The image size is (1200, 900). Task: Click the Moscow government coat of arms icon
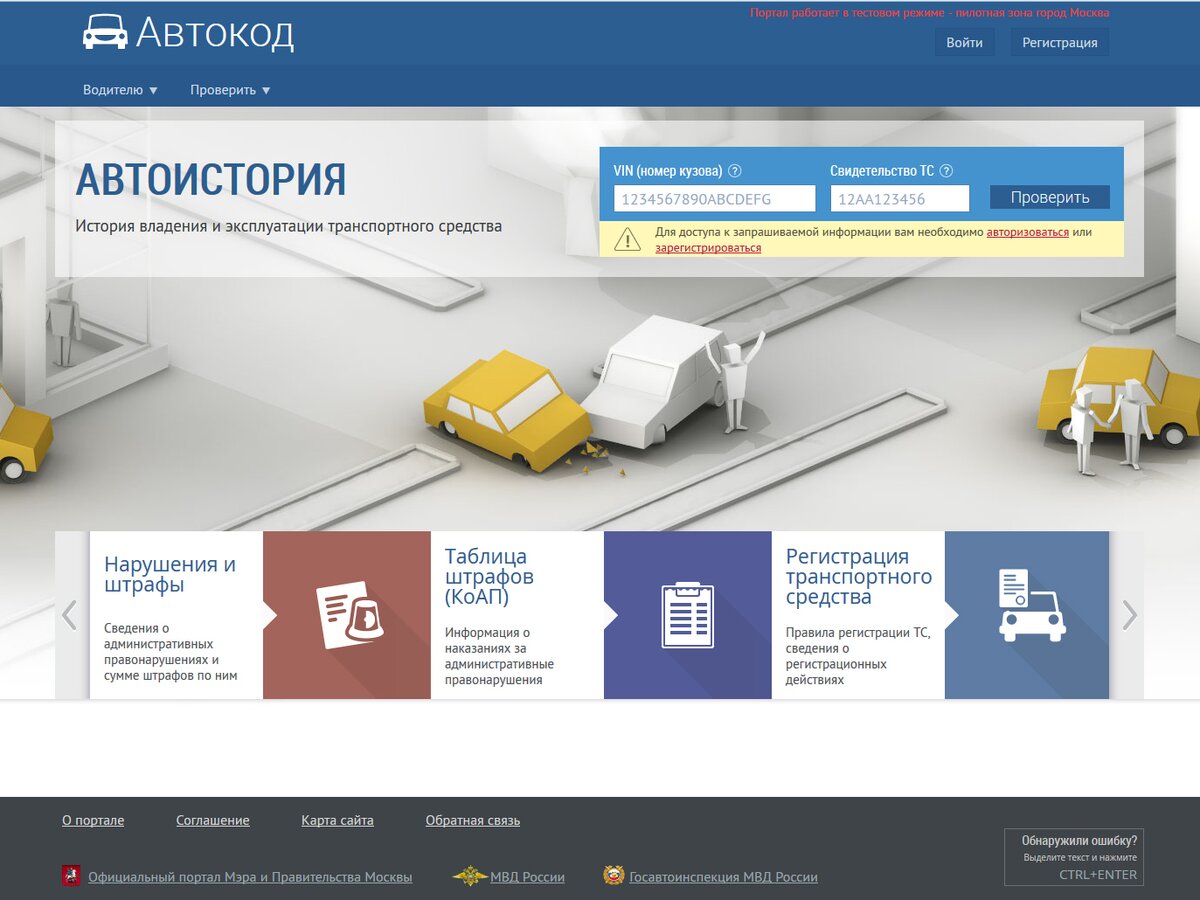click(x=71, y=876)
